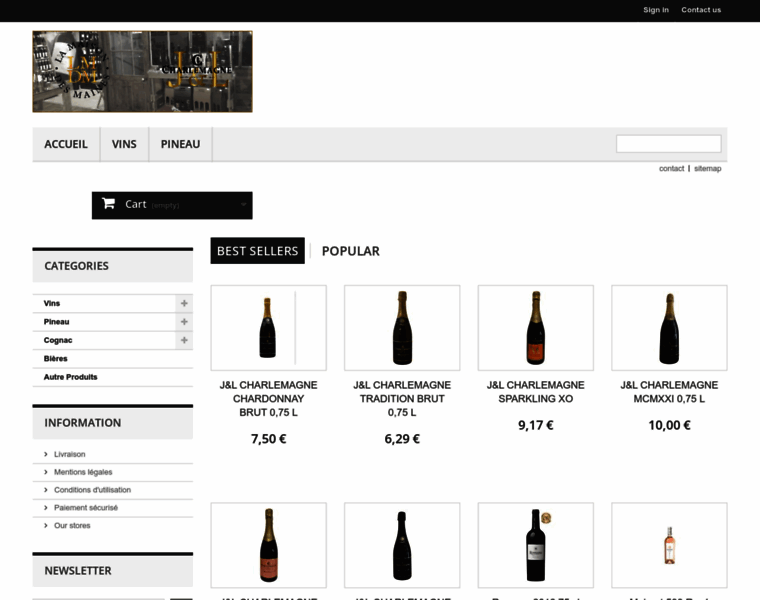Open the Bières category
The image size is (760, 600).
pos(55,359)
